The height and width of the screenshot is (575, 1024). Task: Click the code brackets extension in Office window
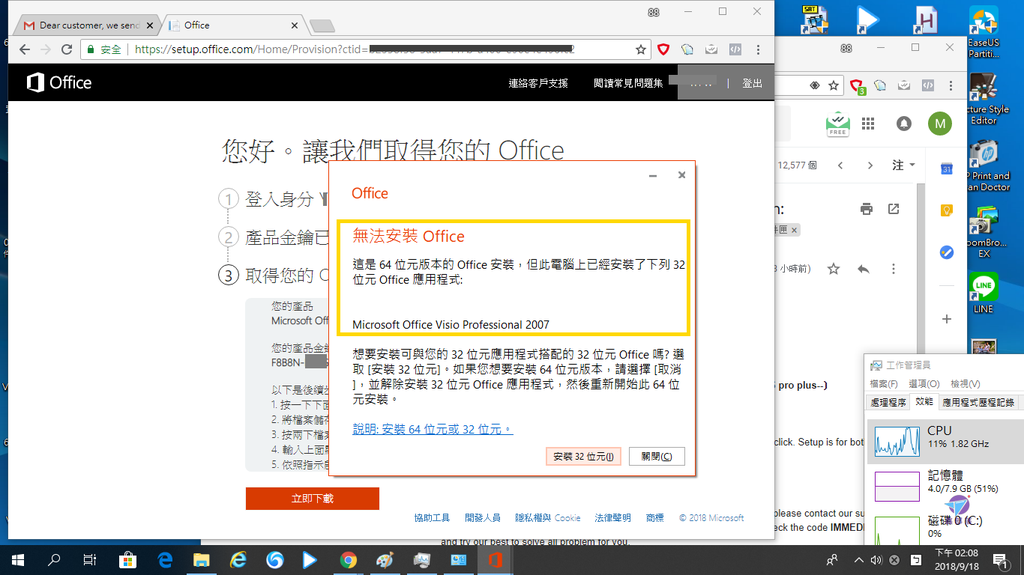coord(735,50)
